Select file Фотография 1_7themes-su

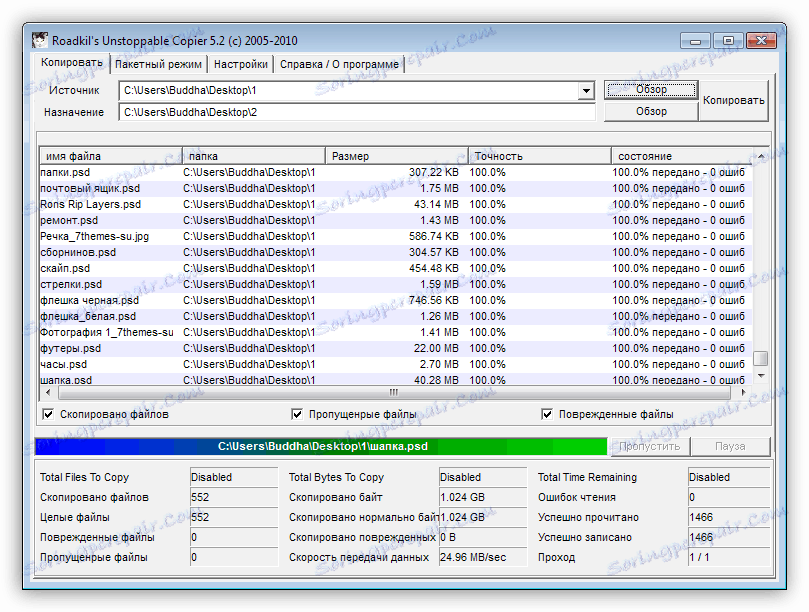(x=107, y=332)
